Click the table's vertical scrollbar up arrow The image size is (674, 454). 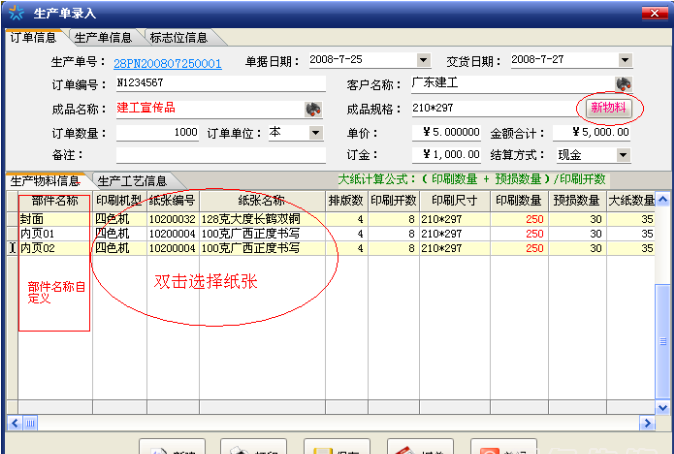[662, 200]
